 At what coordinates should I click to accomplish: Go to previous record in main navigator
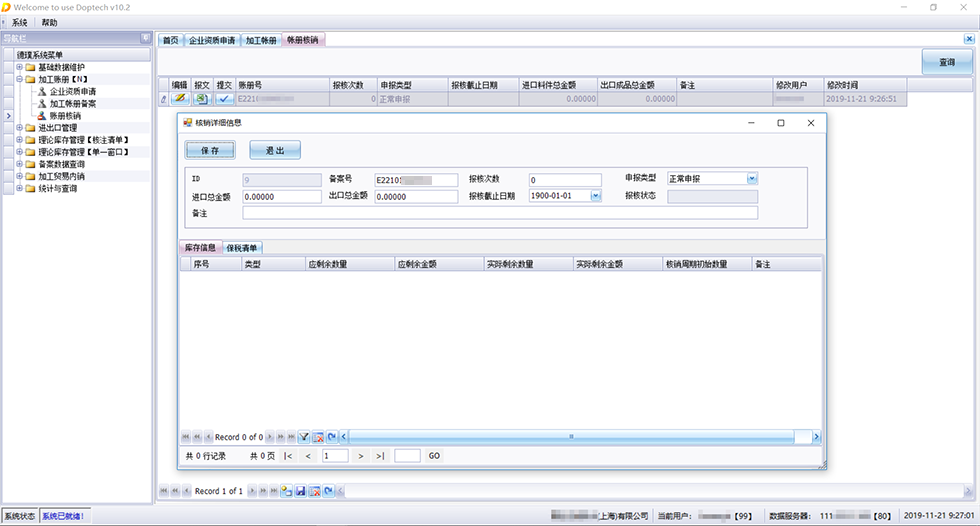click(x=186, y=491)
